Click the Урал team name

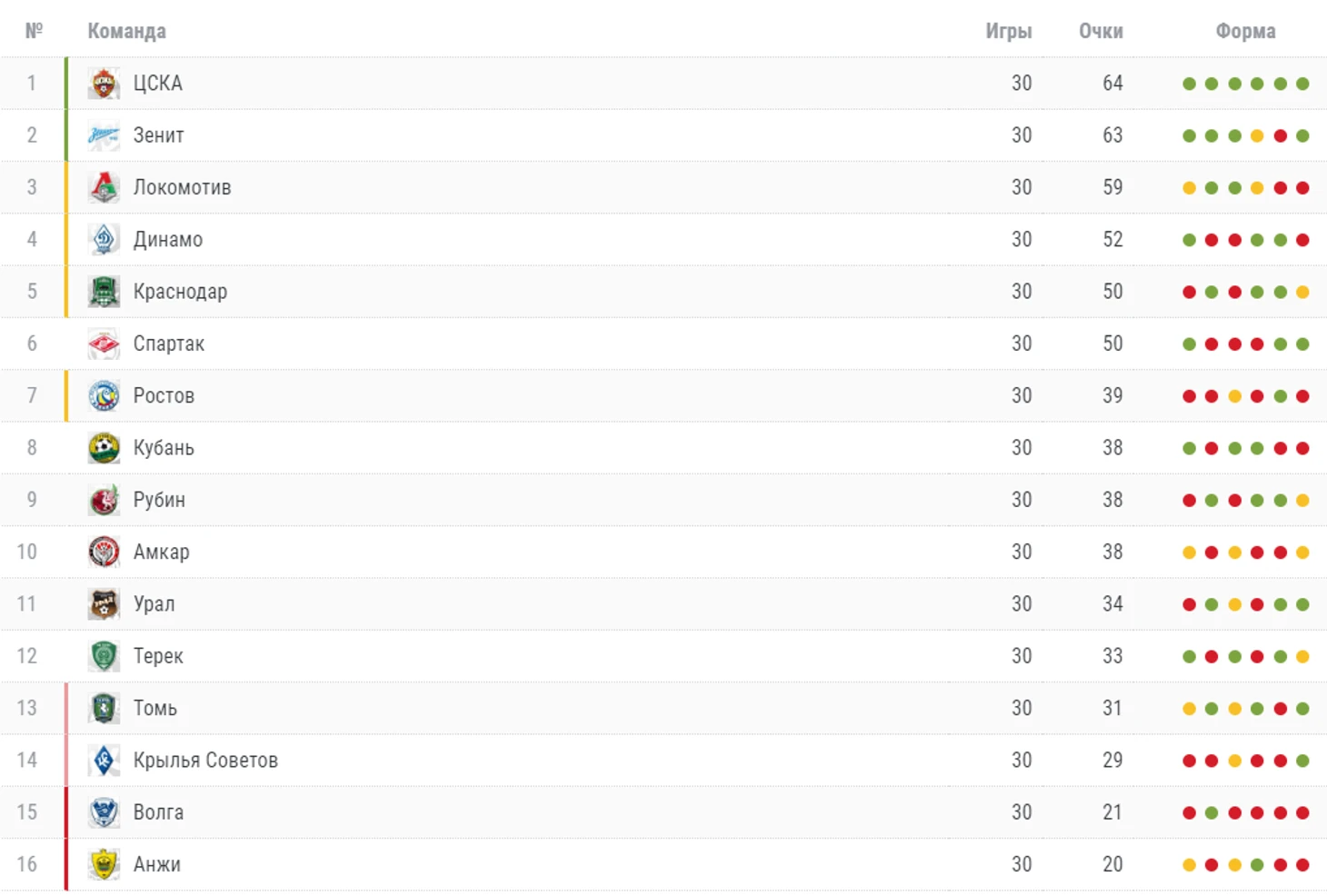point(154,604)
